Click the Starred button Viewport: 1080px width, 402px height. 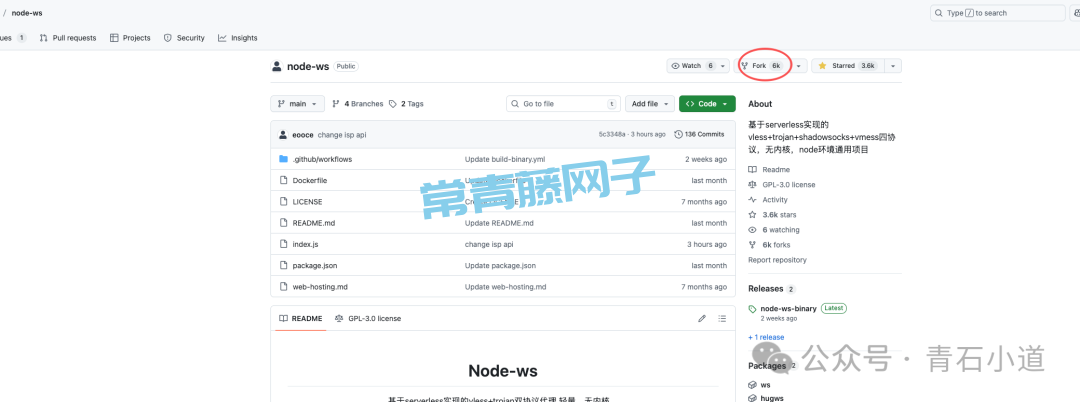[x=847, y=66]
